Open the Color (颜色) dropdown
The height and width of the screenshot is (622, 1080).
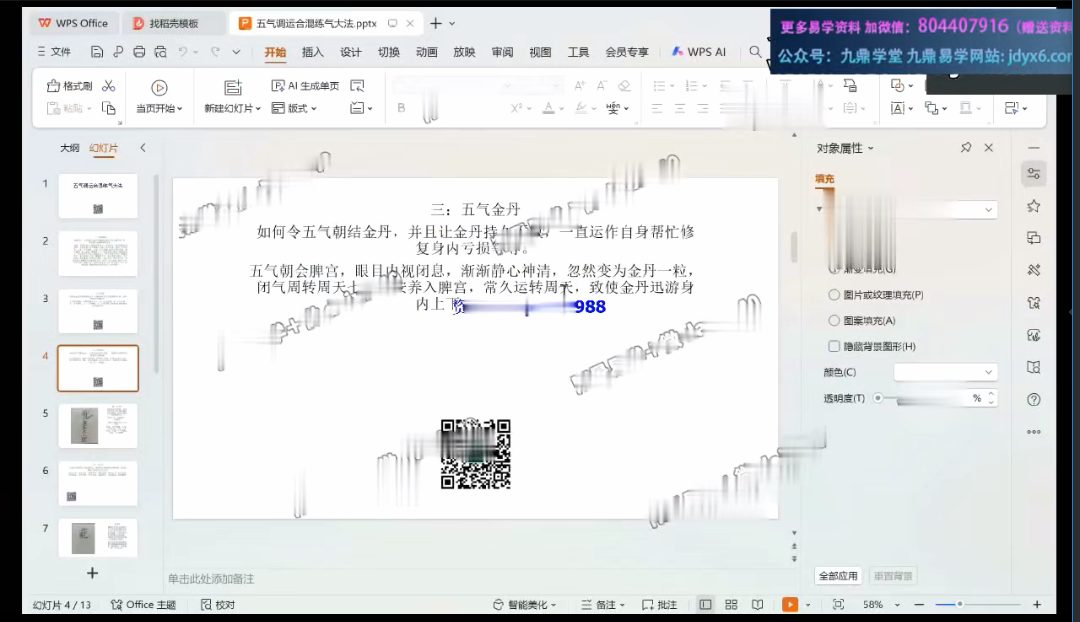[945, 372]
